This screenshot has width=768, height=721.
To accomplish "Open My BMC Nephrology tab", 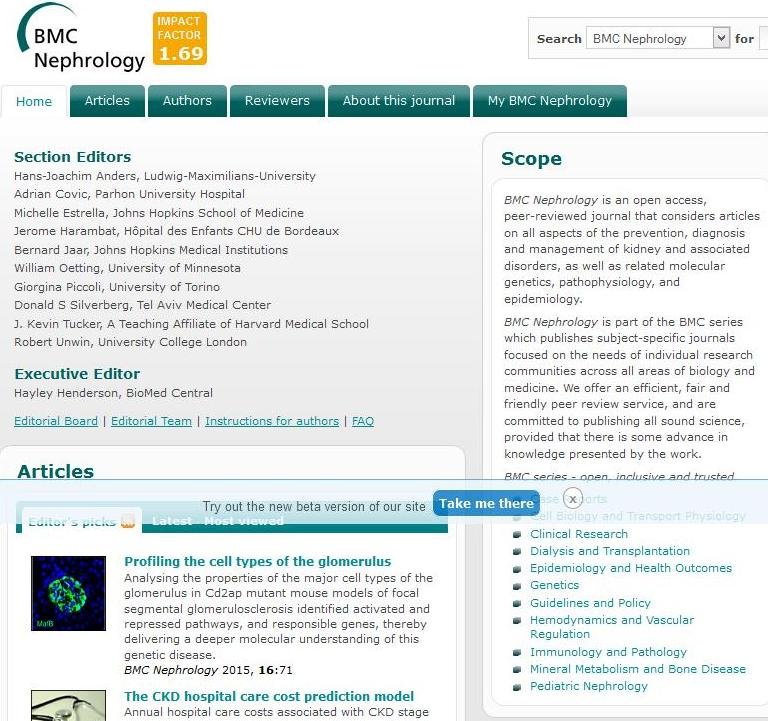I will click(x=550, y=101).
